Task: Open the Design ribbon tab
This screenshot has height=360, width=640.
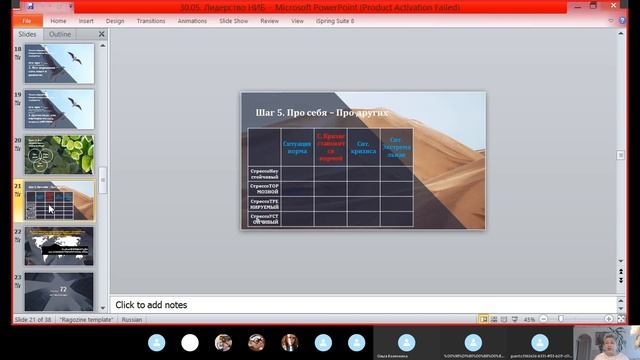Action: pyautogui.click(x=115, y=21)
